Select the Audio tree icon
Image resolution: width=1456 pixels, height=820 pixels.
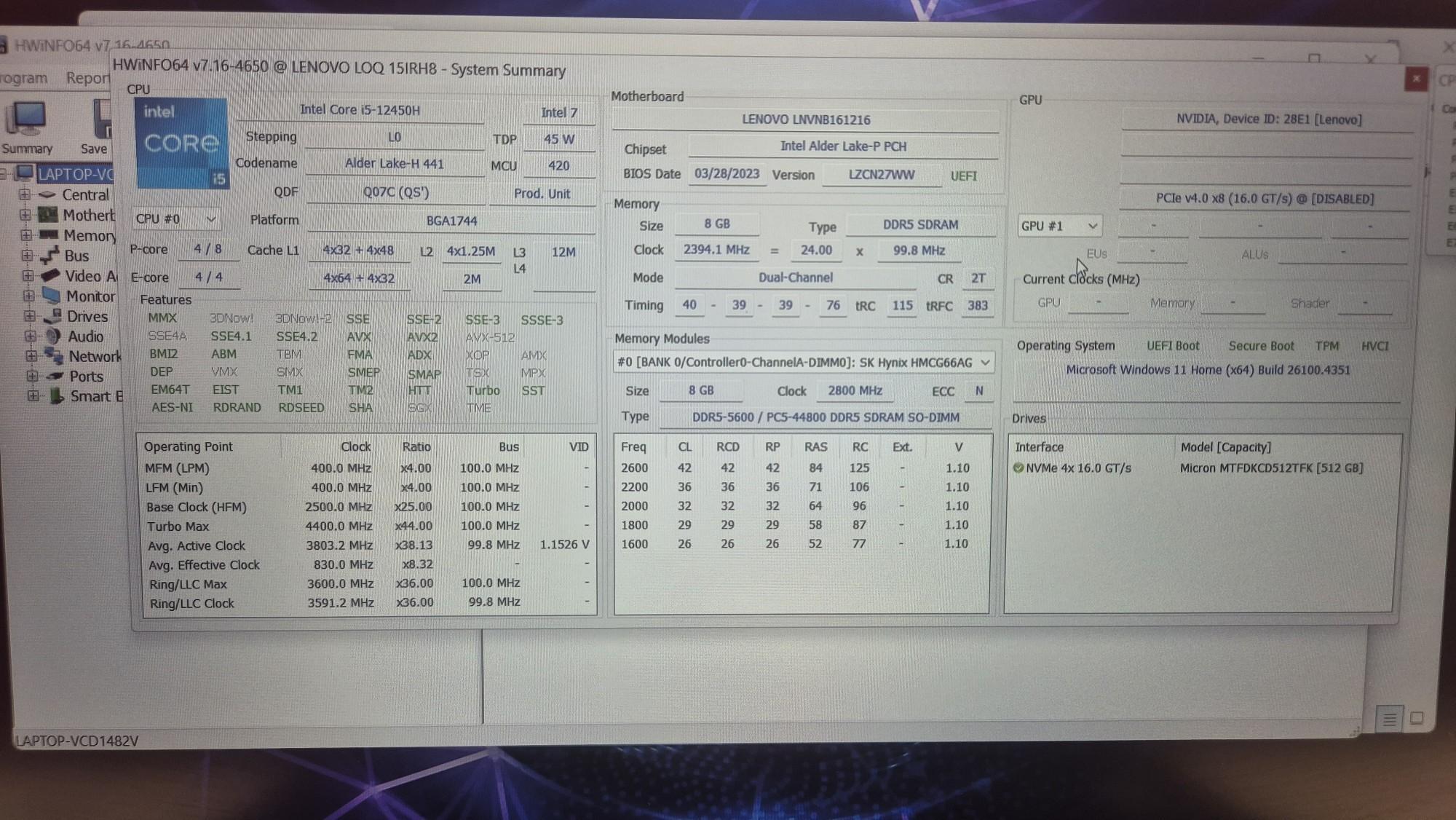click(53, 336)
